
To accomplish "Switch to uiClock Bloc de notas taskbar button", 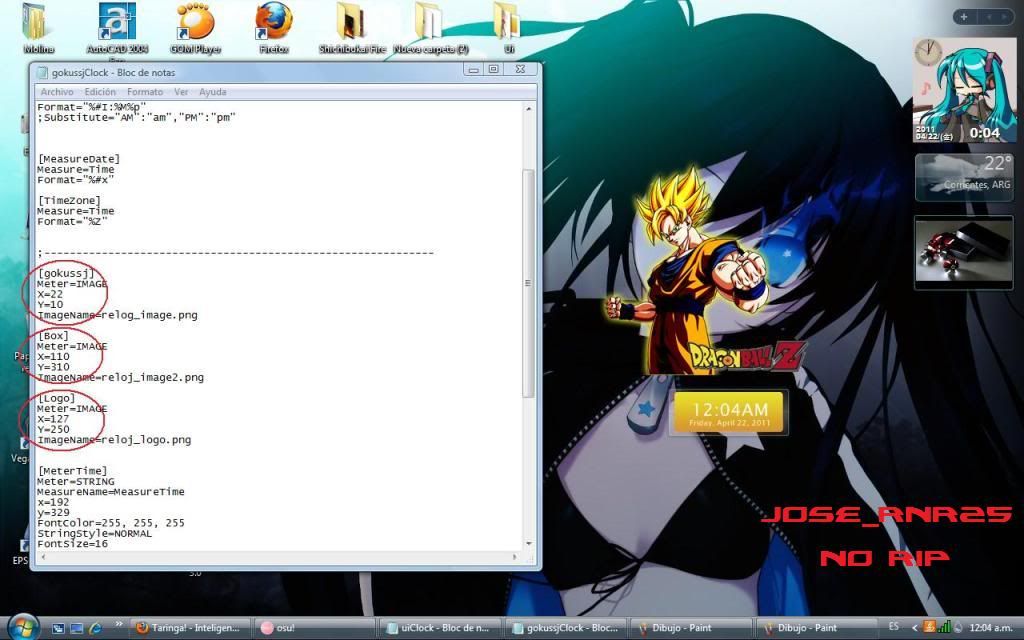I will point(441,628).
